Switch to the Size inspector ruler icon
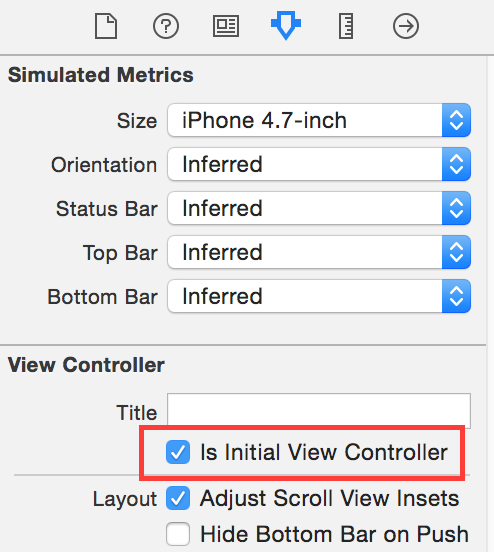The height and width of the screenshot is (552, 494). [346, 26]
